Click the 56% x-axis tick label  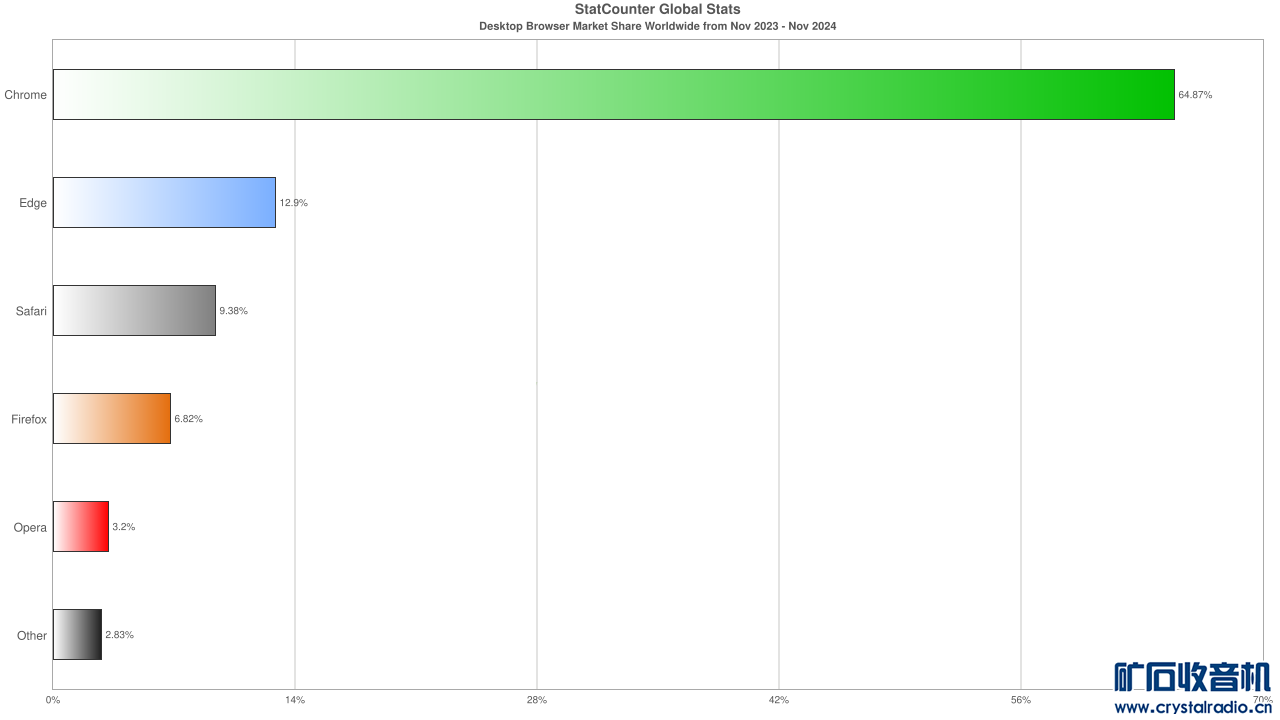(x=1021, y=700)
